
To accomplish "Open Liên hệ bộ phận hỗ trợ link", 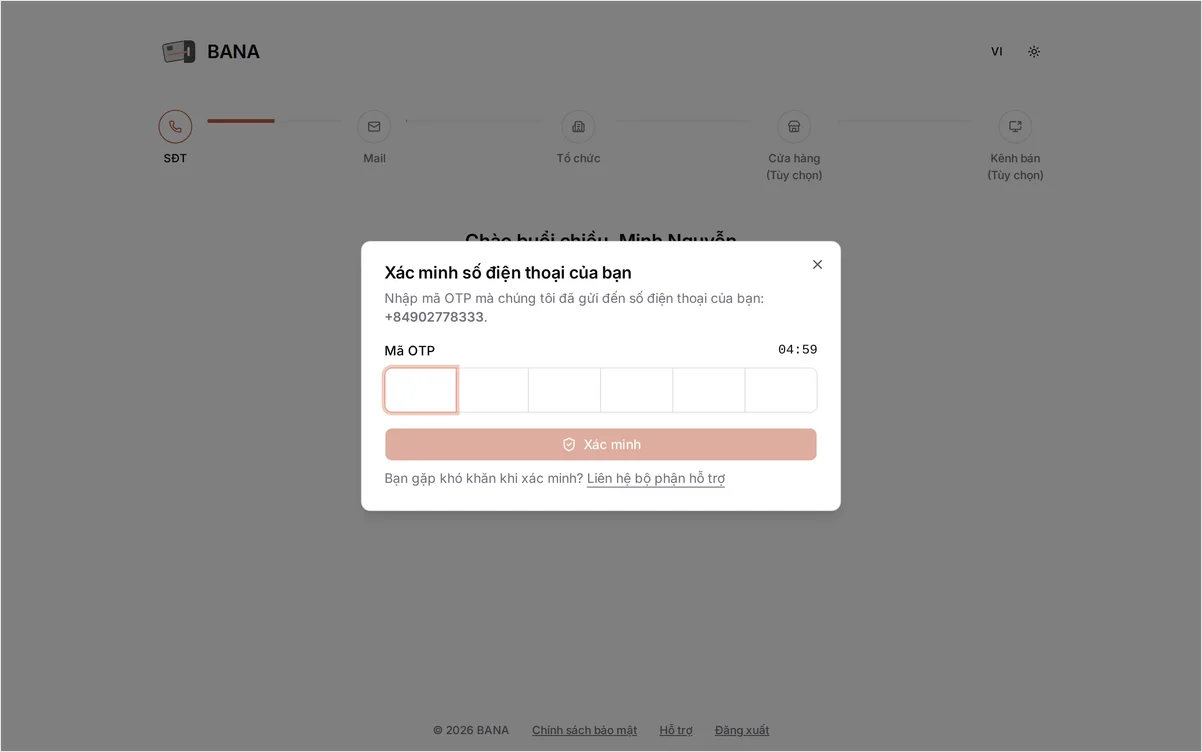I will pos(656,479).
